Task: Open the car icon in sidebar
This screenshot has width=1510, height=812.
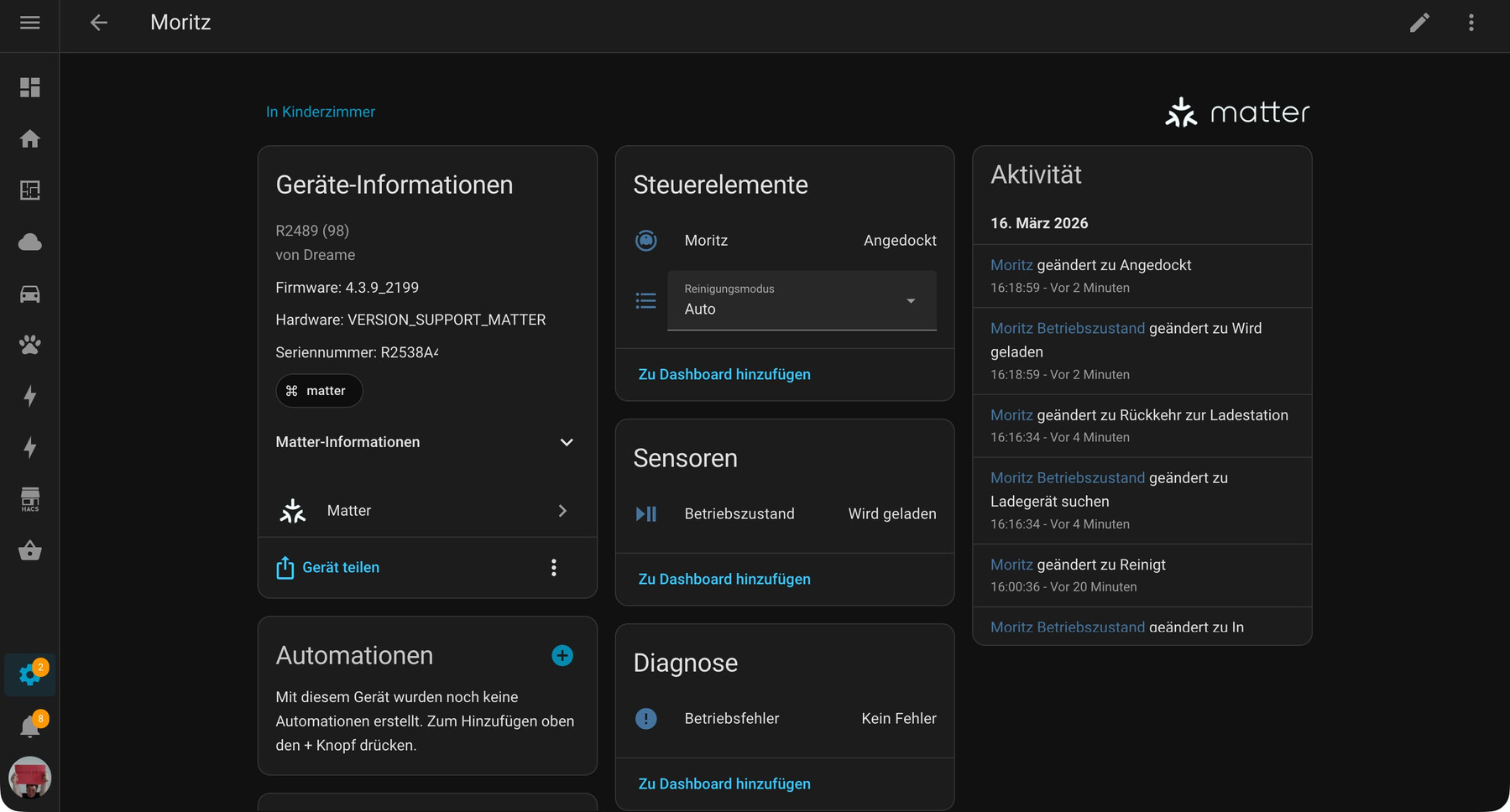Action: (30, 294)
